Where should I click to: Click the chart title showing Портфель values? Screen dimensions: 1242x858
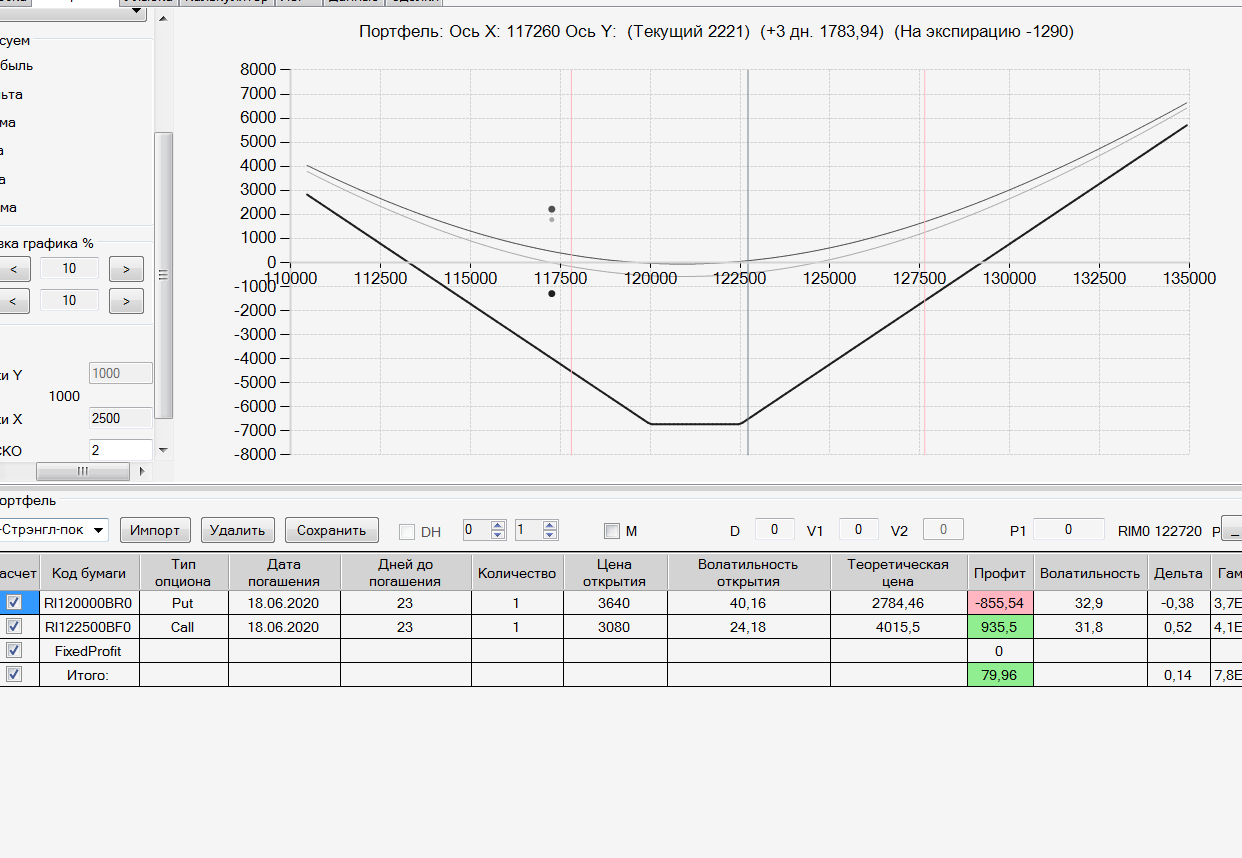point(716,32)
